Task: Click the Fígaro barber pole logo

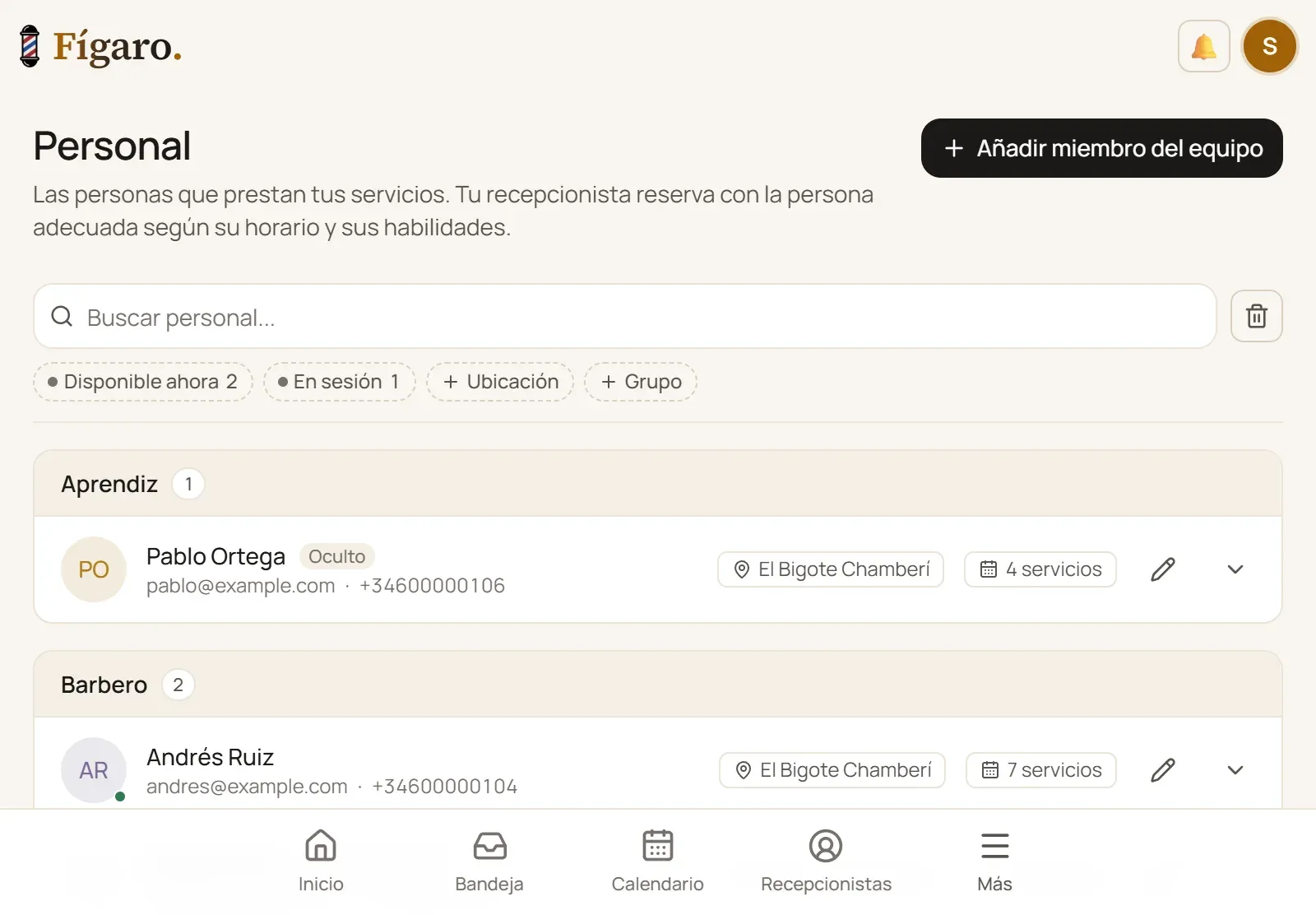Action: [x=30, y=46]
